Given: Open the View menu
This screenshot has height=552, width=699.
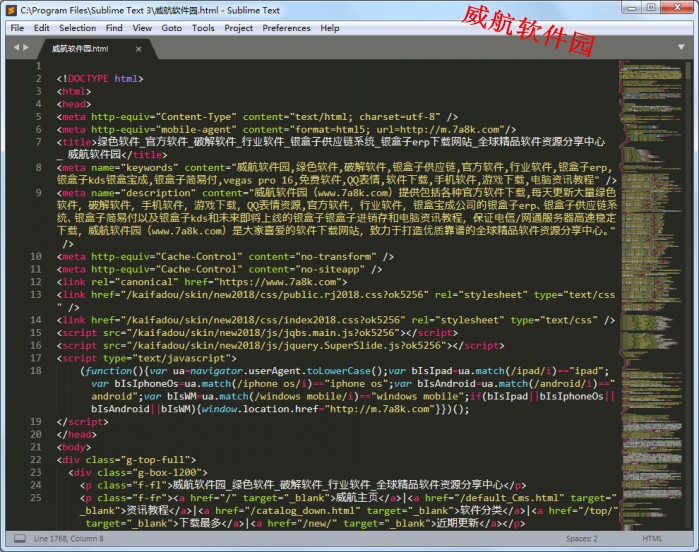Looking at the screenshot, I should 142,28.
